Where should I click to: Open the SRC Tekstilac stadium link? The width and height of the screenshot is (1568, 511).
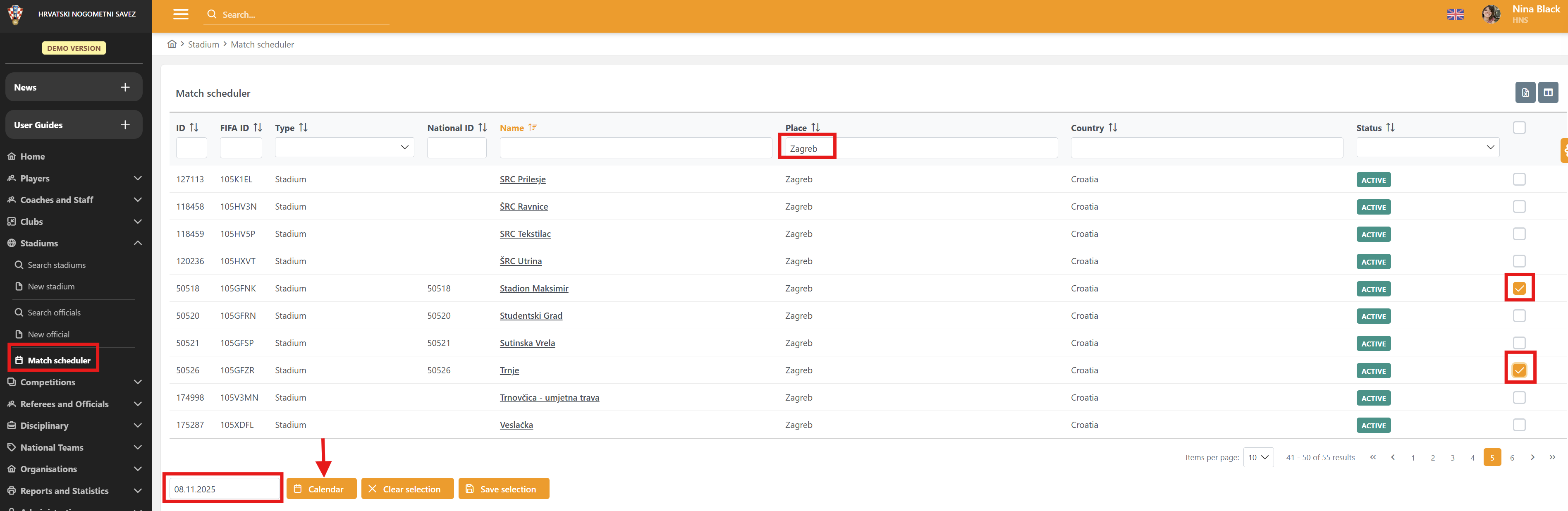(x=525, y=234)
